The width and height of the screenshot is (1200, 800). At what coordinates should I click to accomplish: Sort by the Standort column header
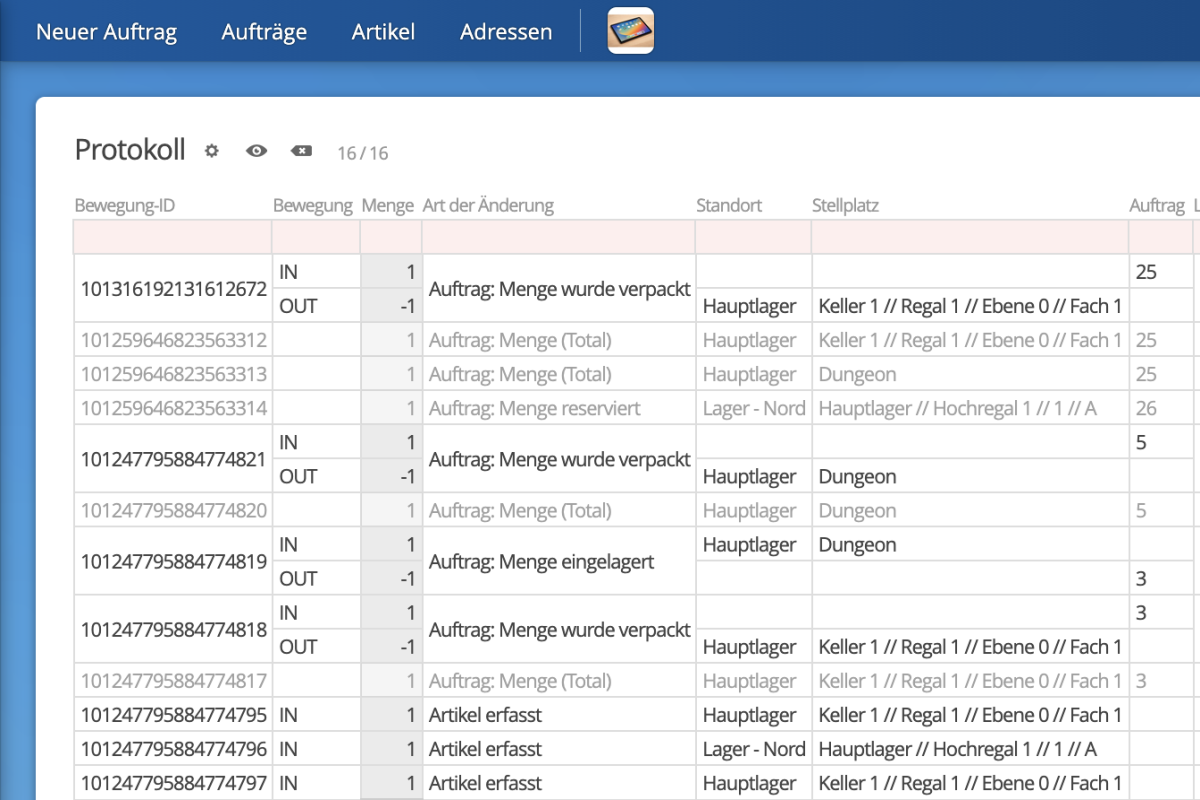pos(729,206)
